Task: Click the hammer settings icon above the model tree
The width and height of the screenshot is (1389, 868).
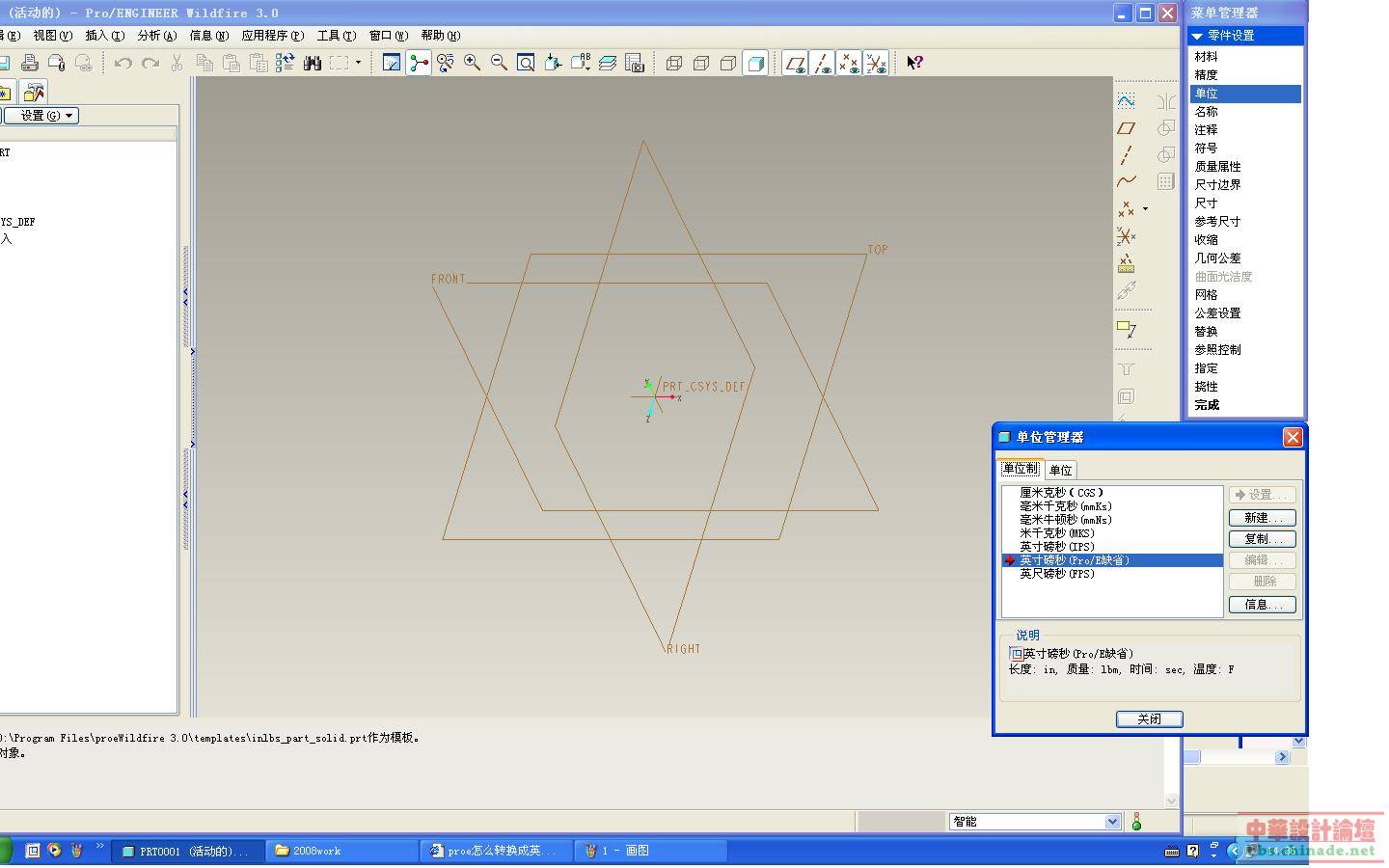Action: coord(34,93)
